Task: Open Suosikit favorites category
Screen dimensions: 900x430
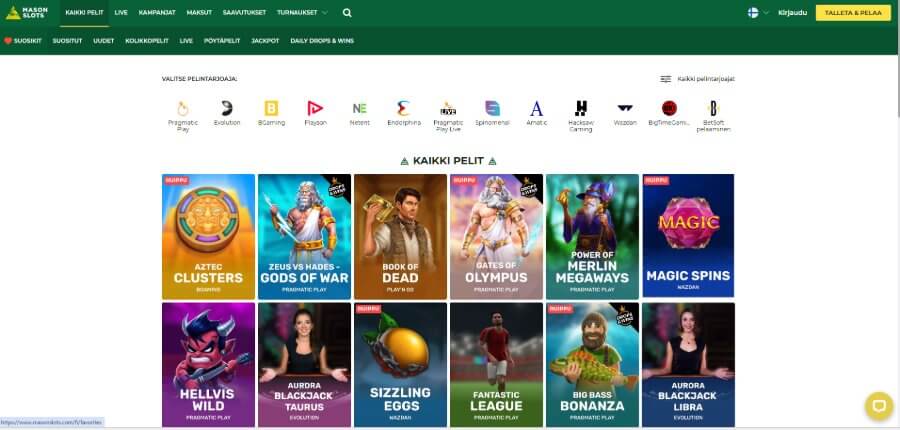Action: click(x=23, y=41)
